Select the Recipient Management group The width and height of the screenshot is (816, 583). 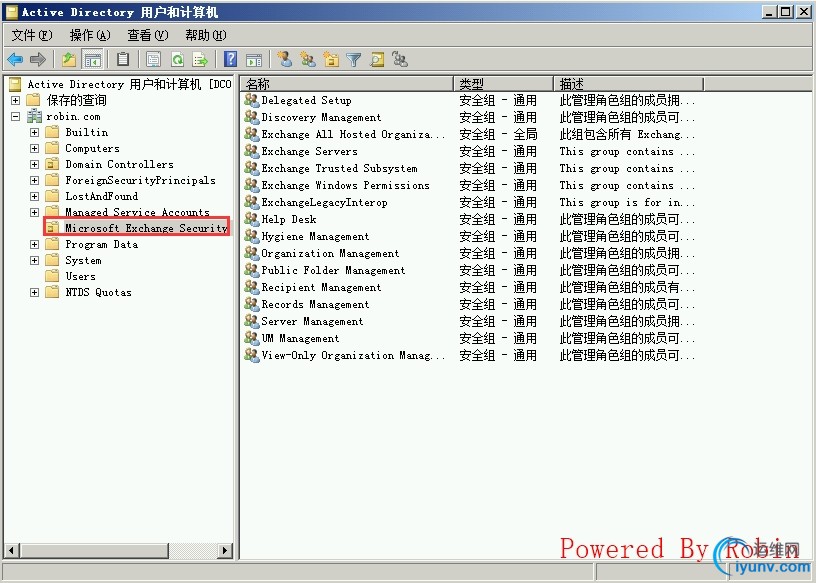[x=321, y=287]
